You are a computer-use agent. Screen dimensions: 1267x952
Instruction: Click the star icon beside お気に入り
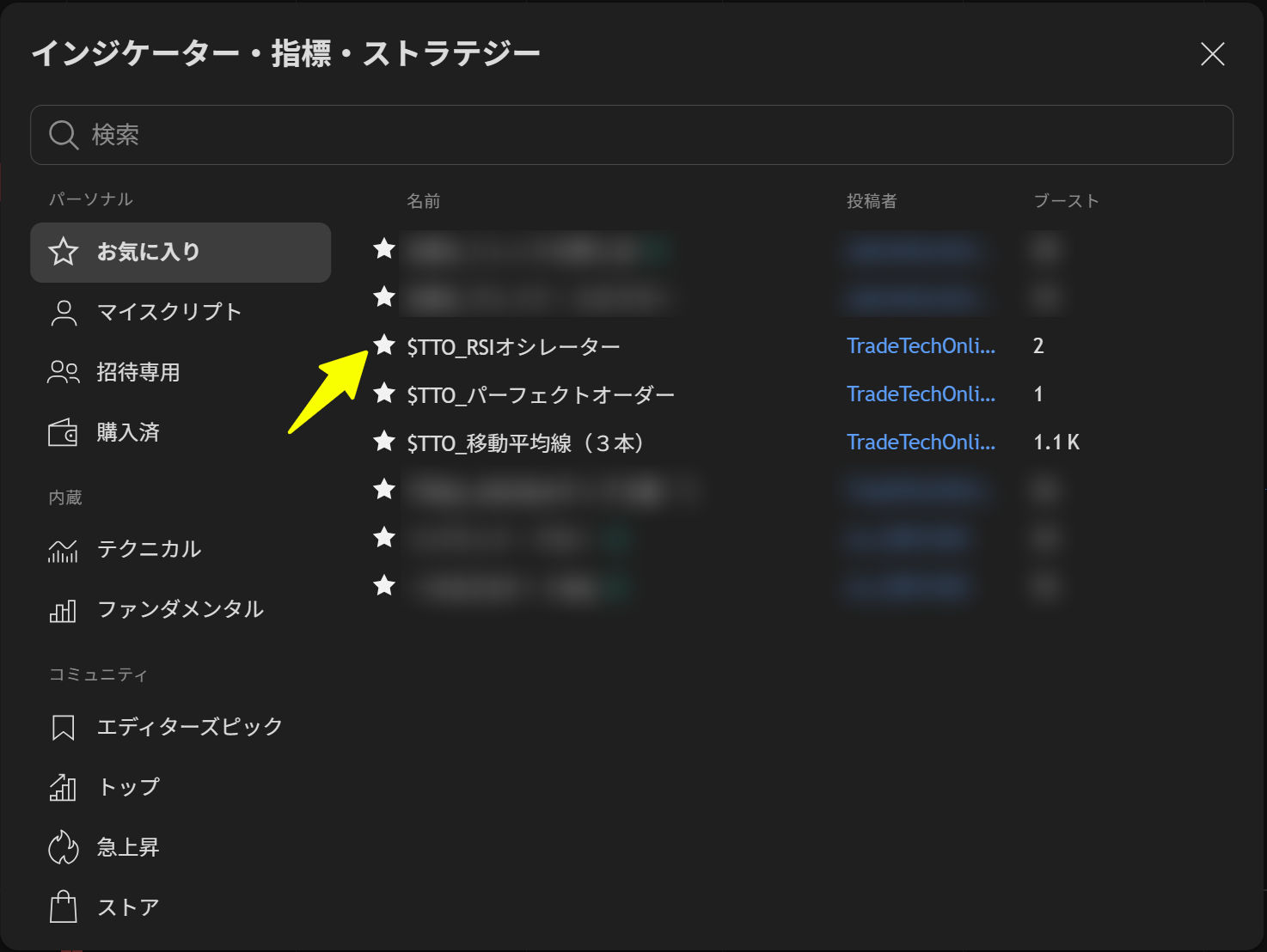(64, 251)
